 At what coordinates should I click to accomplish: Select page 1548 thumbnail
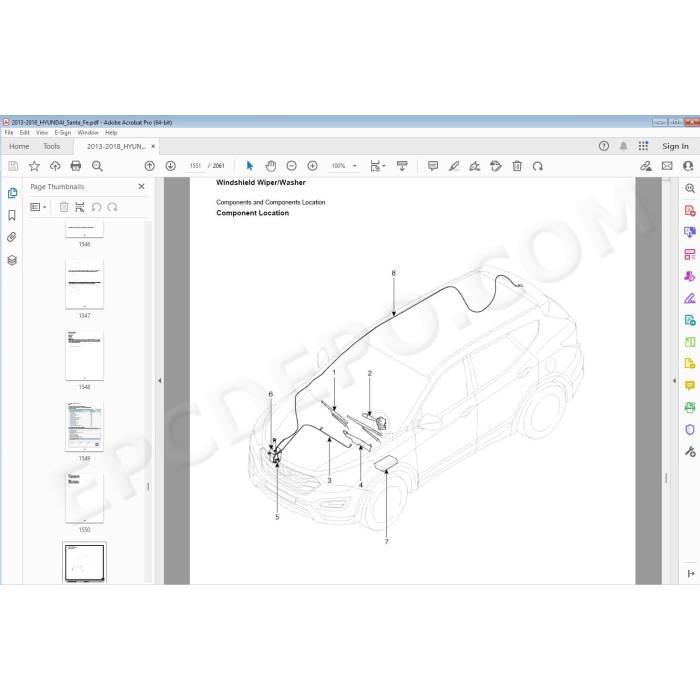pos(84,355)
